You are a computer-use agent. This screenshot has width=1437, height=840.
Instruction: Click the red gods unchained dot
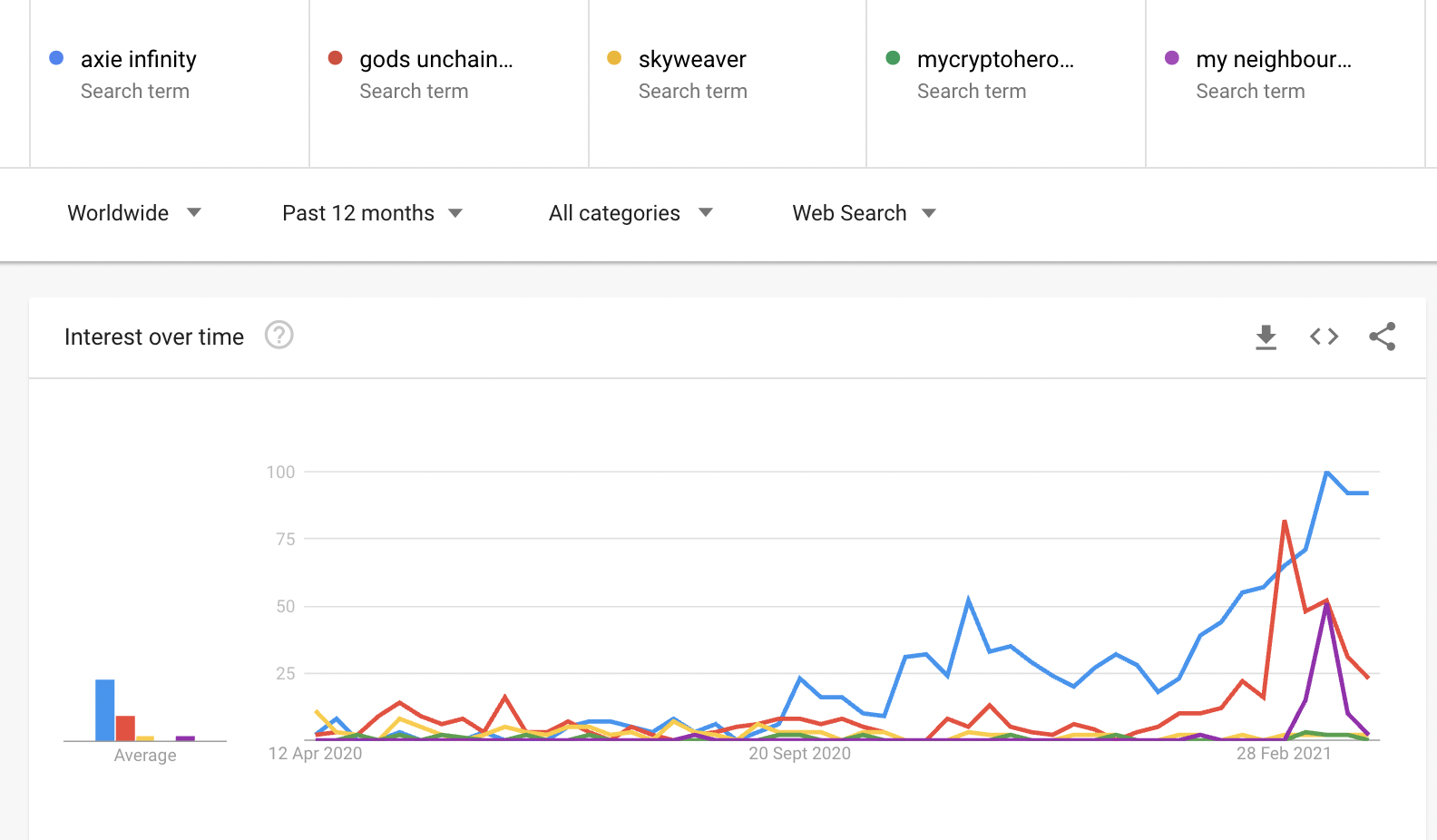pyautogui.click(x=335, y=58)
